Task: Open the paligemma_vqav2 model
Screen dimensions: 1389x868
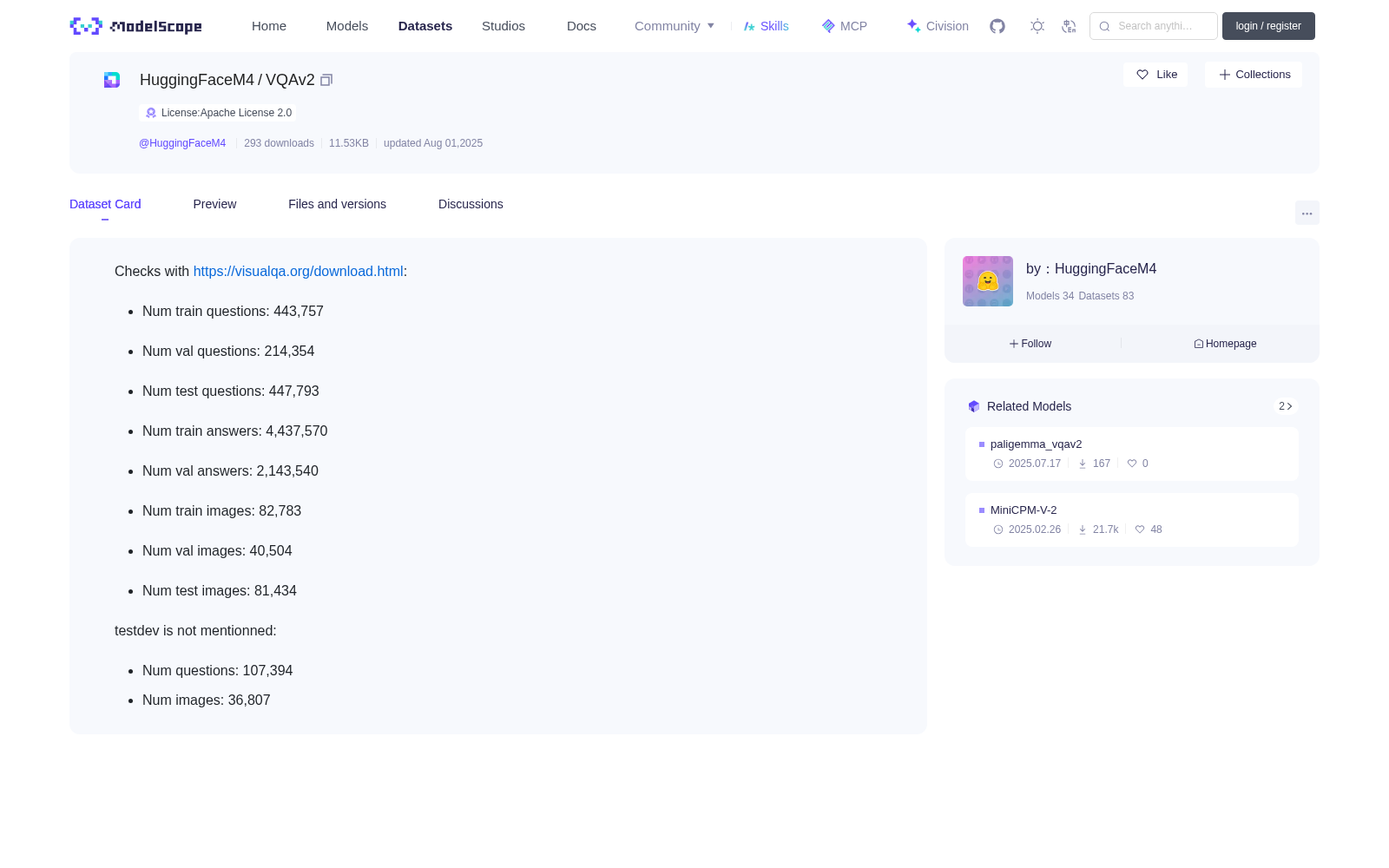Action: [x=1132, y=454]
